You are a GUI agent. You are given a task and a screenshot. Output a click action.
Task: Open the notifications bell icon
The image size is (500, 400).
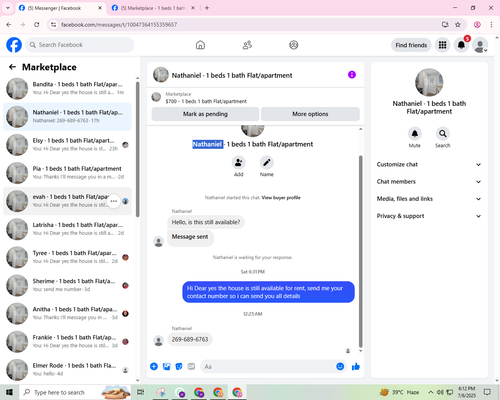click(x=461, y=45)
